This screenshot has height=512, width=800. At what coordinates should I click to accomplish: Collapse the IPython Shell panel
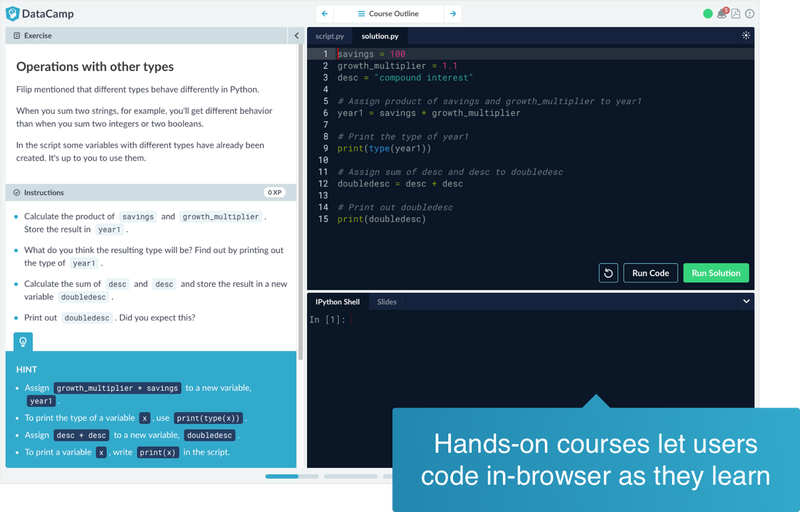point(746,301)
